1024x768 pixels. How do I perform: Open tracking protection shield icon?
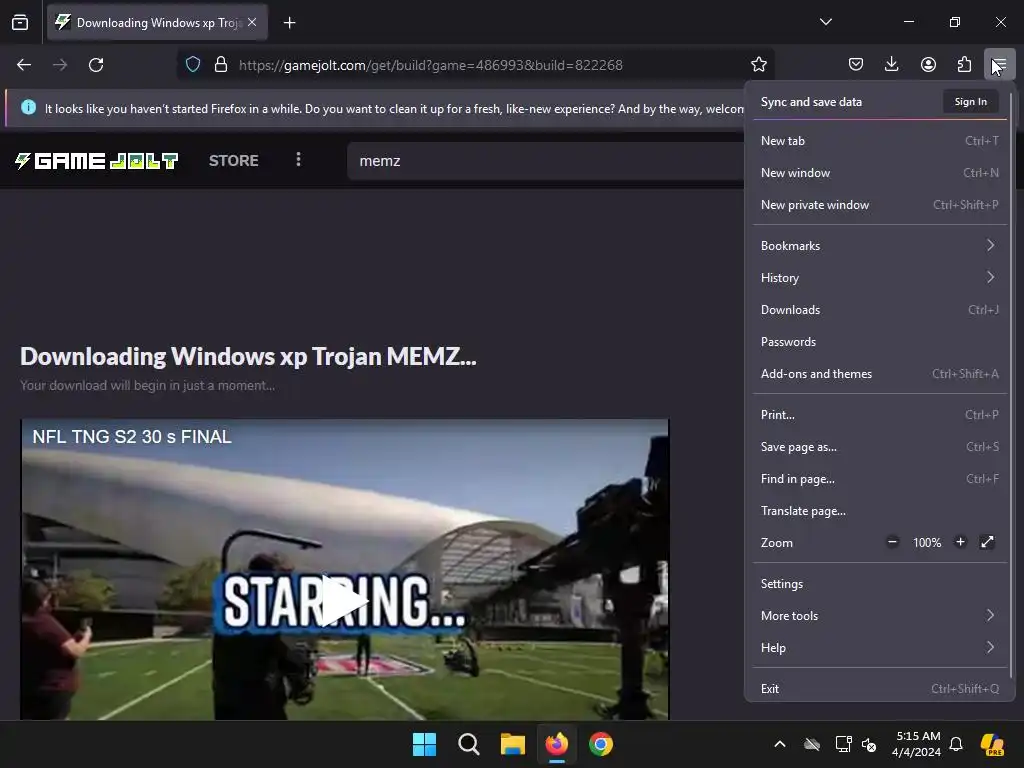coord(193,65)
